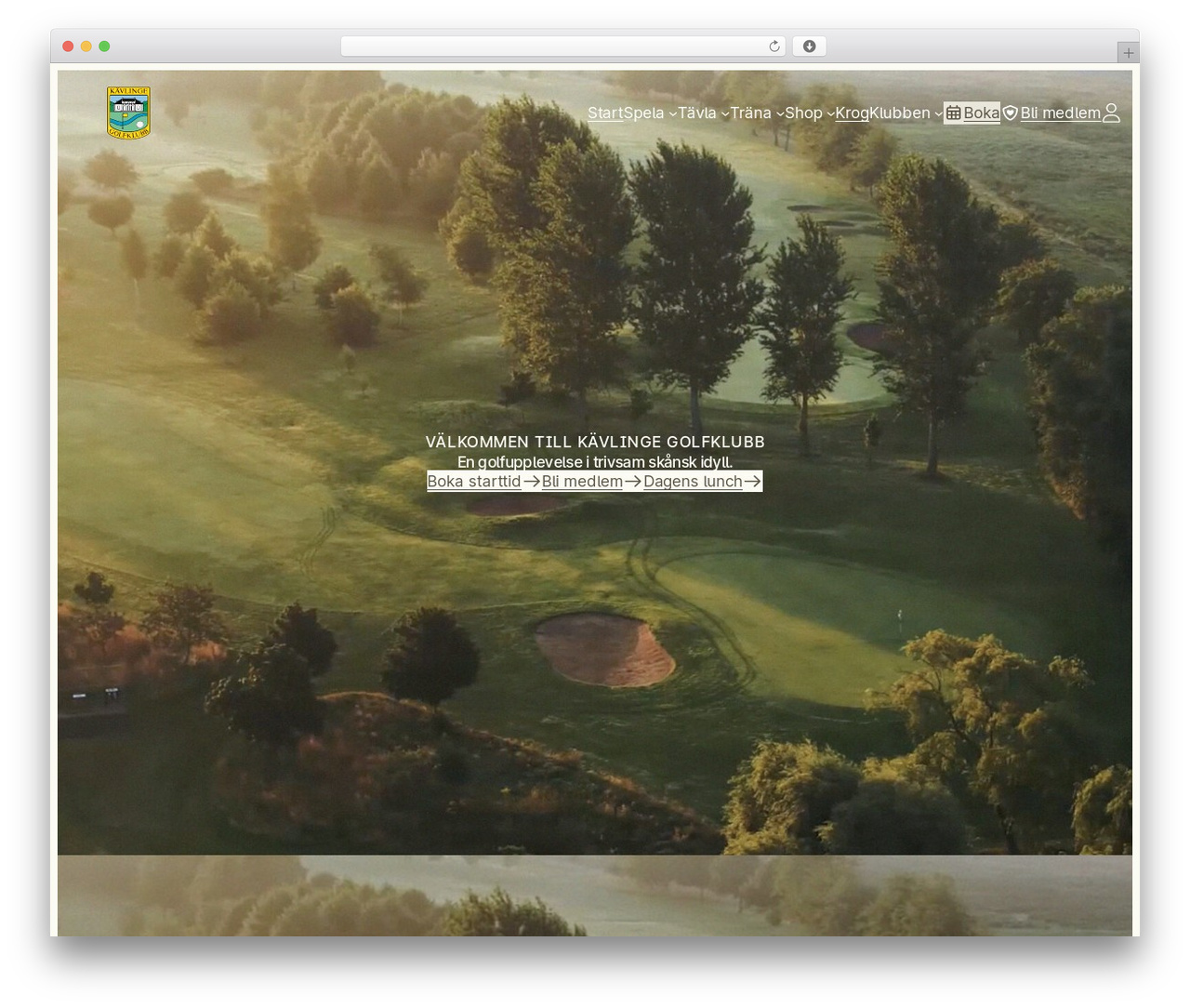Open the user account profile icon
Image resolution: width=1190 pixels, height=1008 pixels.
1111,113
